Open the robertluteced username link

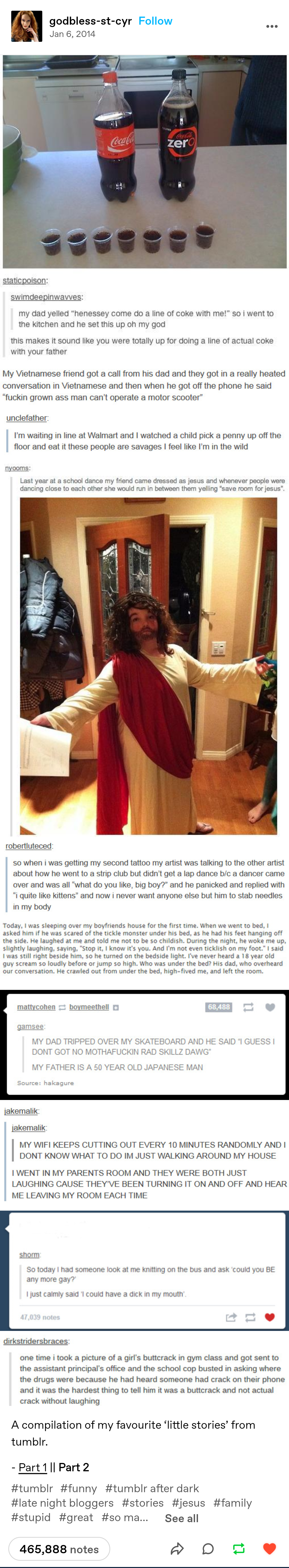coord(29,845)
